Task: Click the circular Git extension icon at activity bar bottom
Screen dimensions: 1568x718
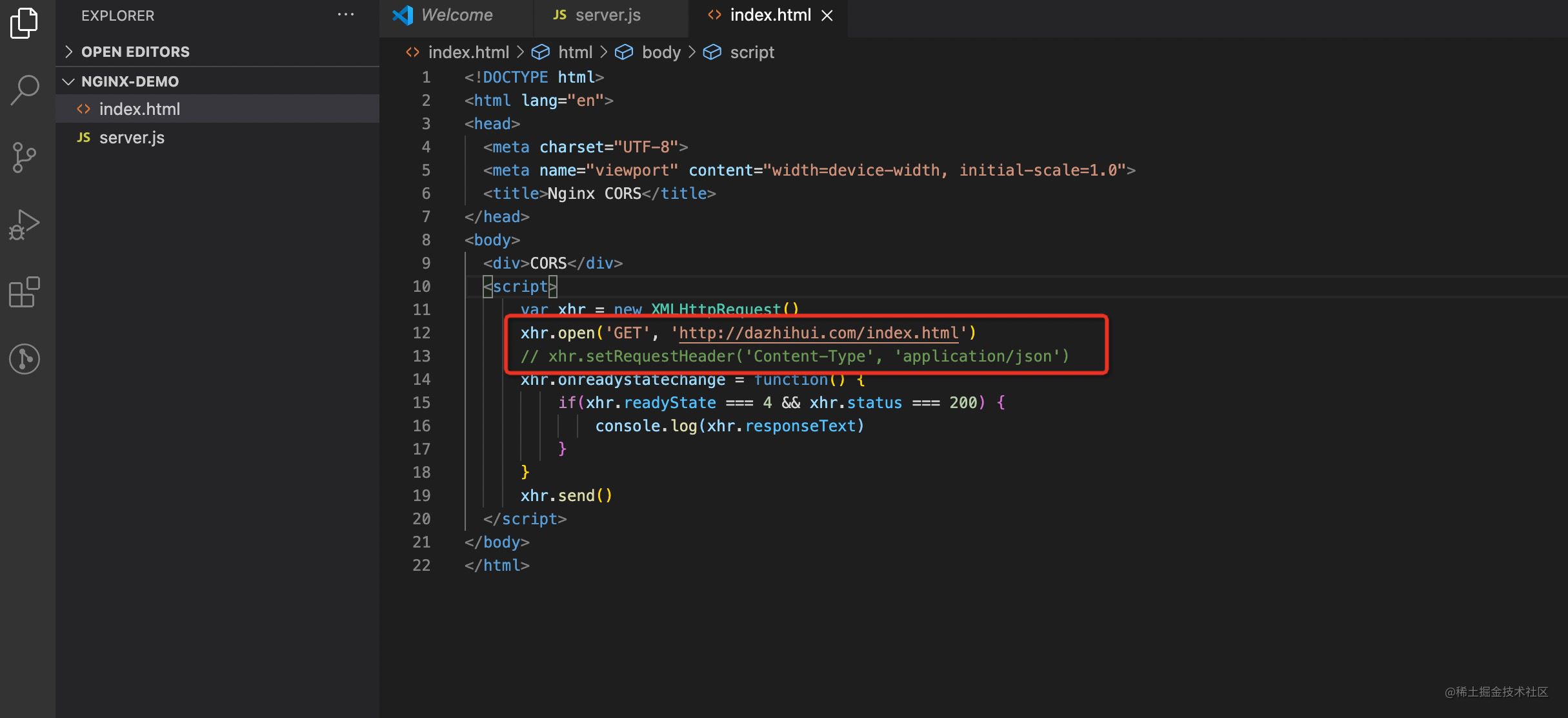Action: coord(23,359)
